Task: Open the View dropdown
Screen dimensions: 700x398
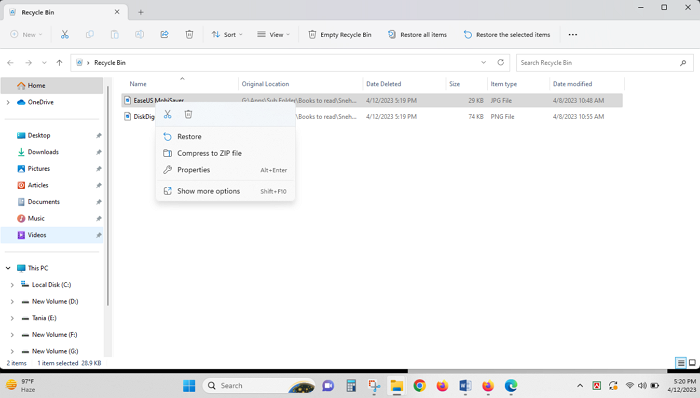Action: click(x=274, y=34)
